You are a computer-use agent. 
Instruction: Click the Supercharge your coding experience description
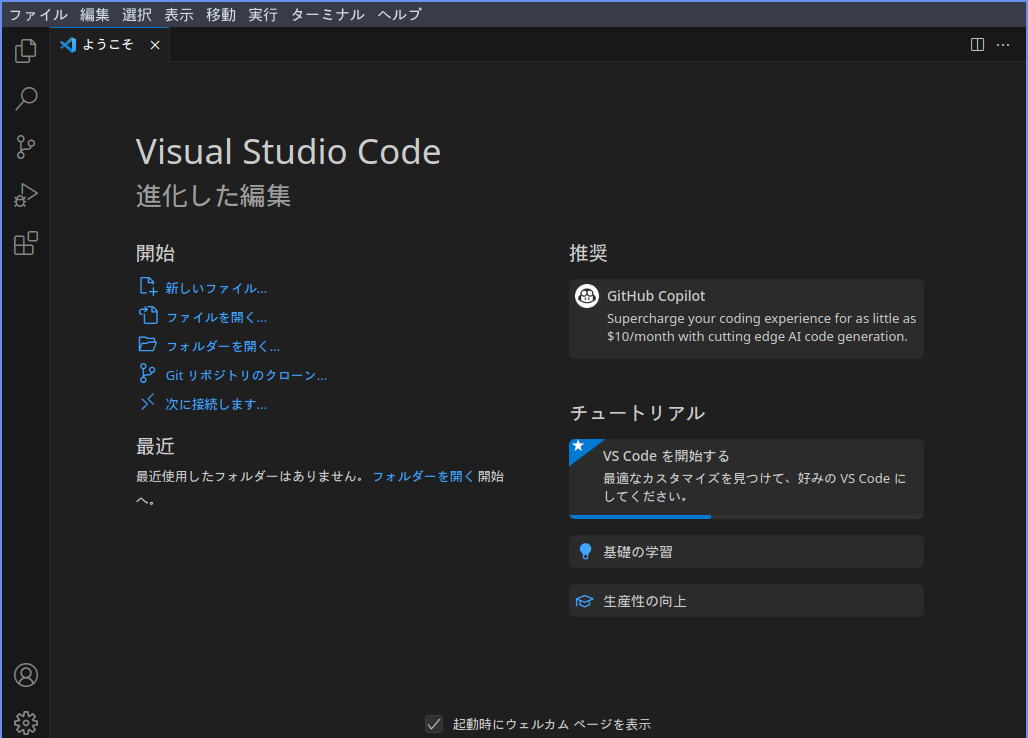click(x=761, y=327)
